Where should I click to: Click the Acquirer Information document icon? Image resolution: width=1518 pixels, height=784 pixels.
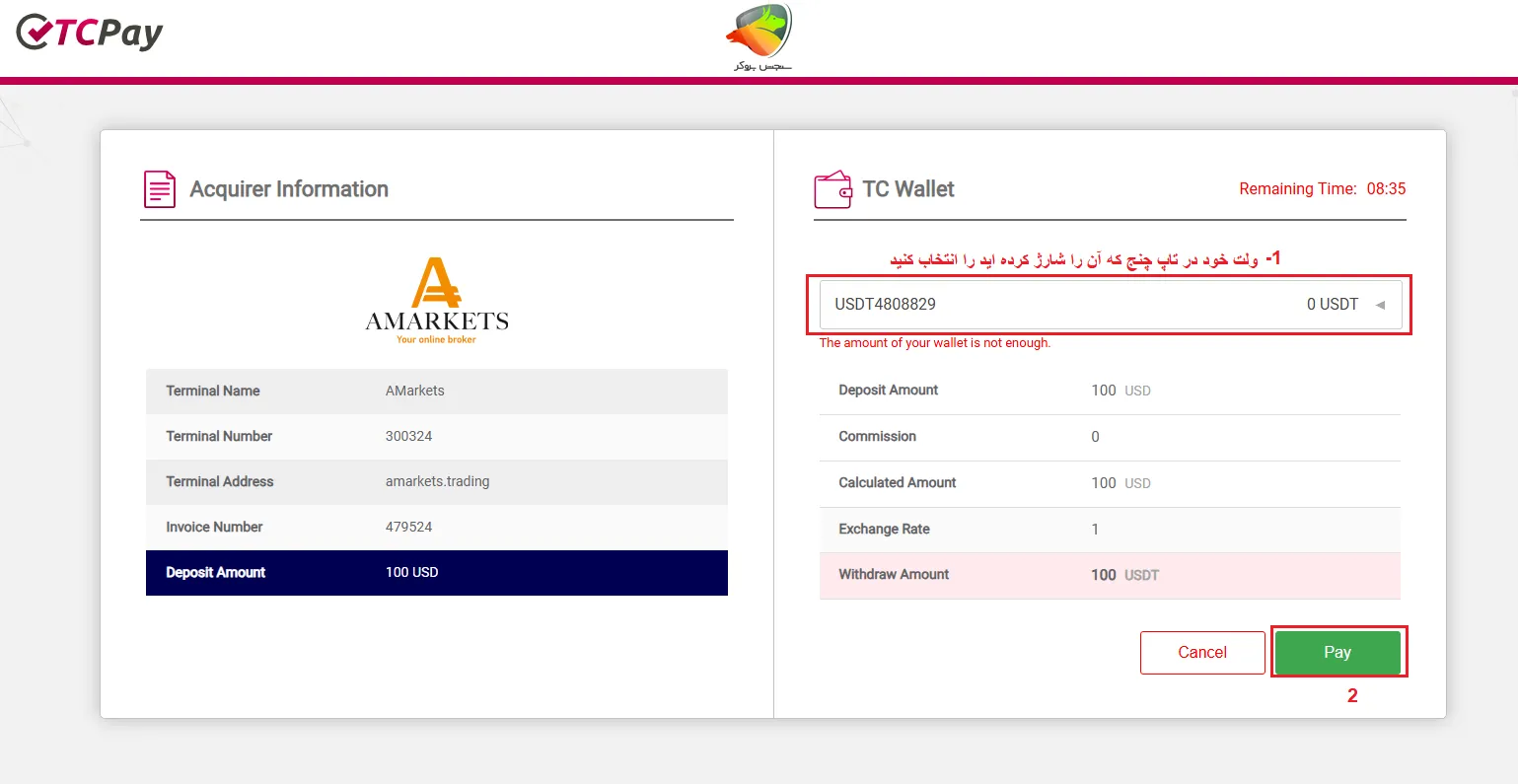click(159, 188)
